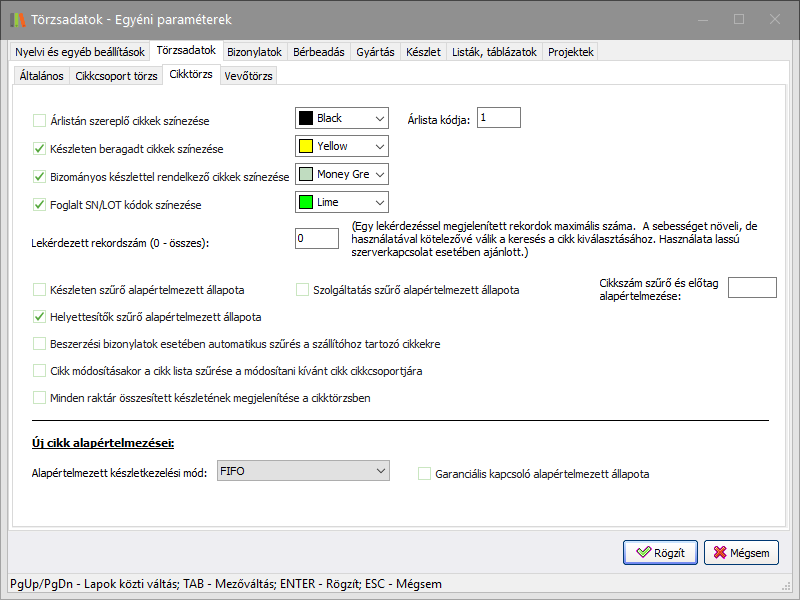Disable Helyettesítők szűrő alapértelmezett állapota

tap(40, 317)
